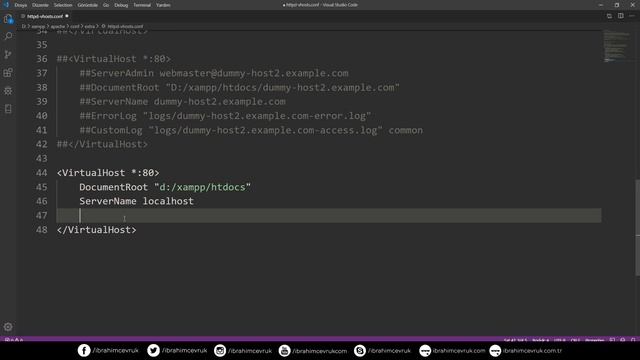Click "##</VirtualHost>" on line 42
The width and height of the screenshot is (640, 360).
pyautogui.click(x=102, y=144)
